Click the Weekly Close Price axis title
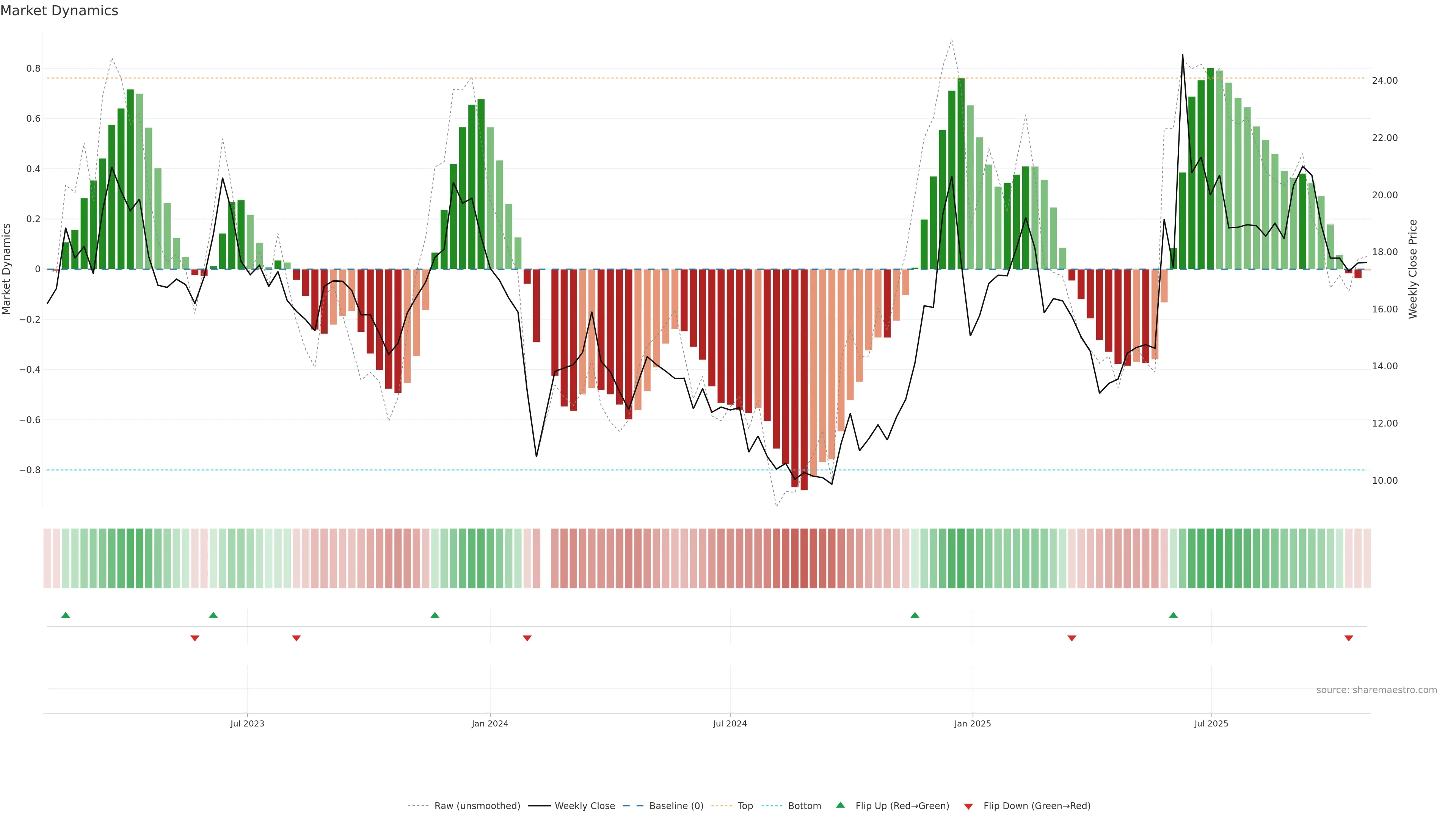Image resolution: width=1456 pixels, height=819 pixels. 1412,269
